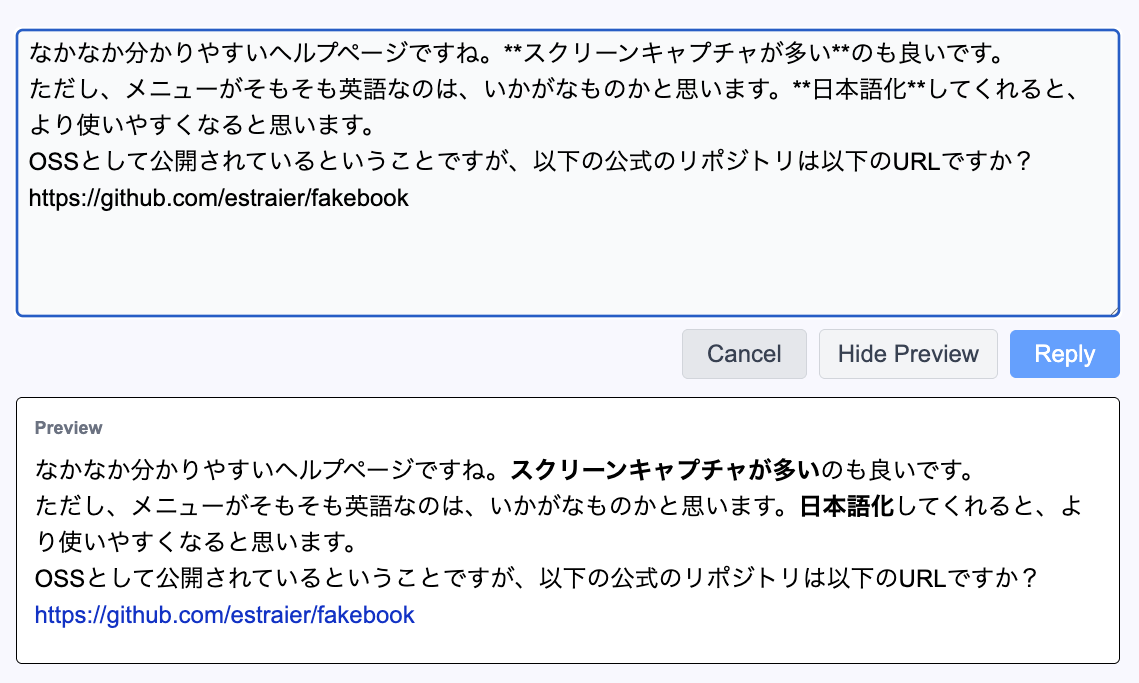This screenshot has height=683, width=1139.
Task: Click the word OSS in the preview
Action: click(58, 578)
